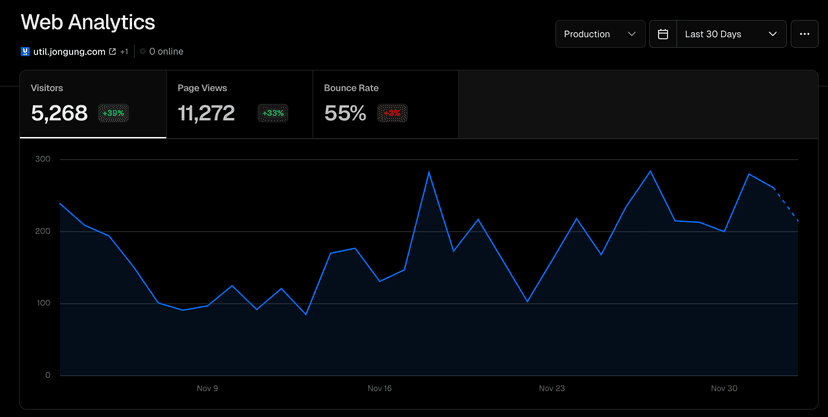Switch to the Visitors tab
The width and height of the screenshot is (828, 417).
coord(93,104)
